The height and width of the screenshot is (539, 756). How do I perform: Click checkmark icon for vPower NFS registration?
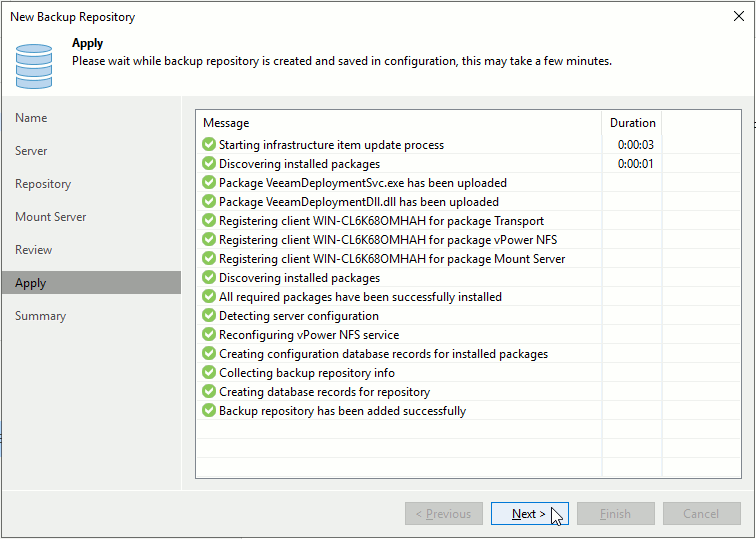pos(209,240)
